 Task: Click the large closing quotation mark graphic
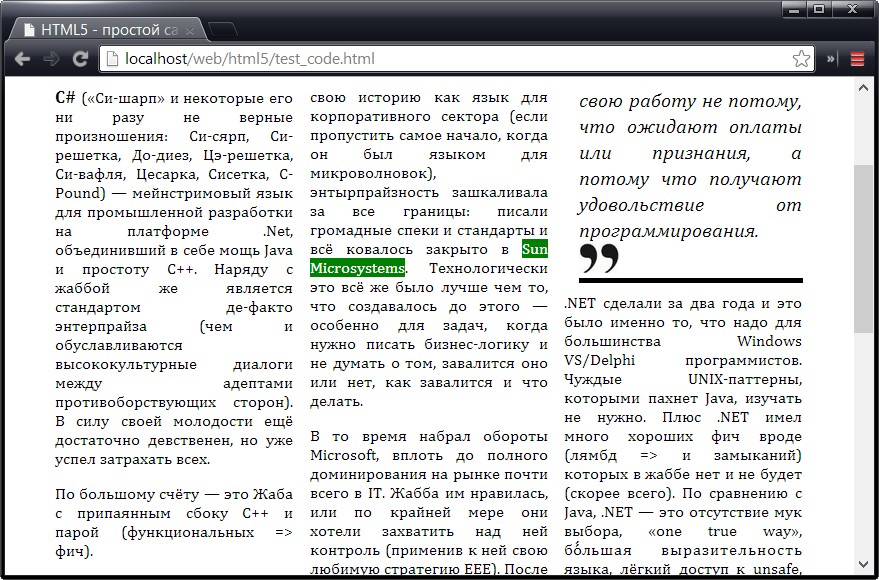(x=599, y=258)
